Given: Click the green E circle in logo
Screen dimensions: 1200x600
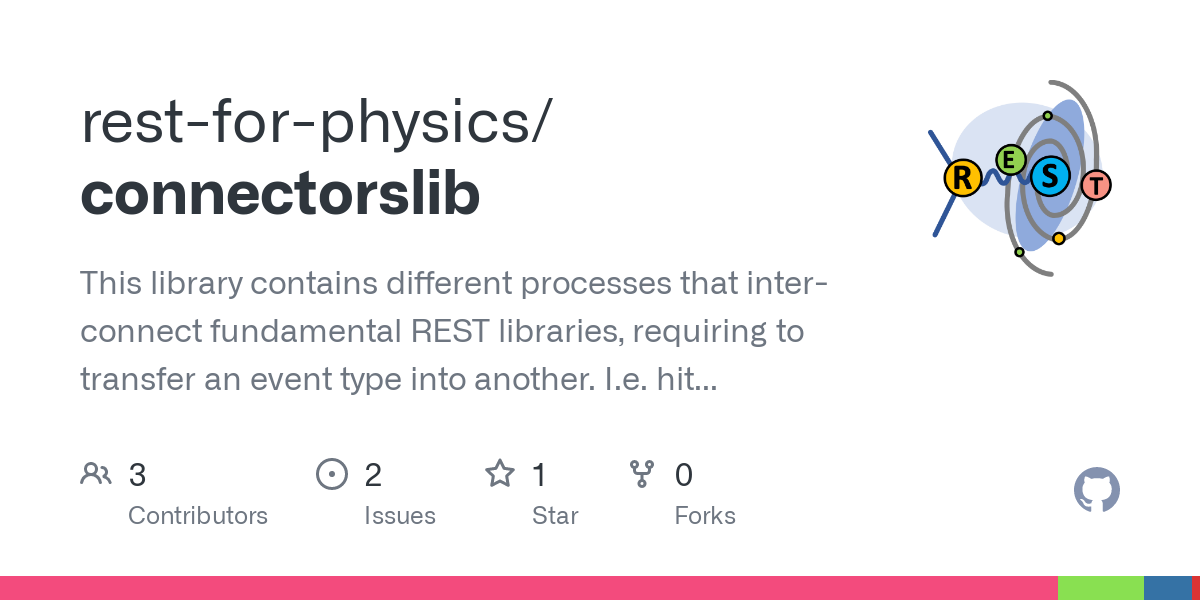Looking at the screenshot, I should 1010,159.
